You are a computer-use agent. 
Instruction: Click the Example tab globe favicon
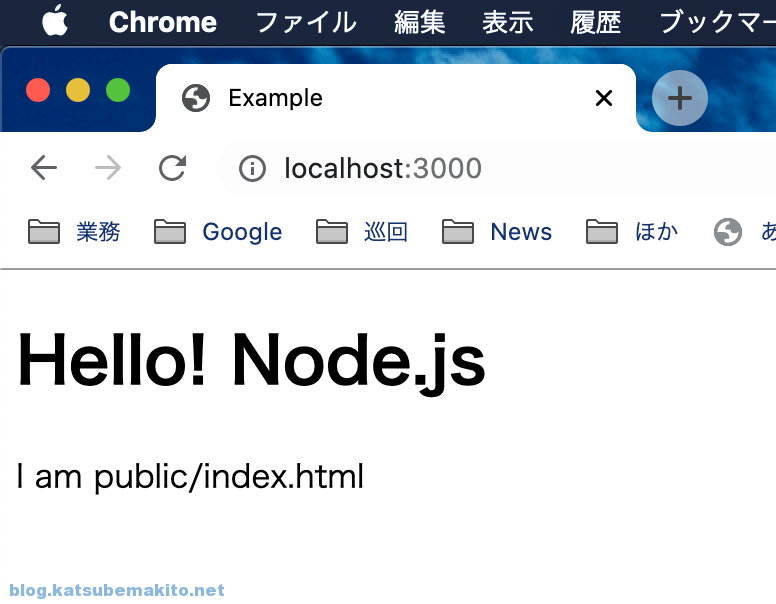[x=196, y=98]
